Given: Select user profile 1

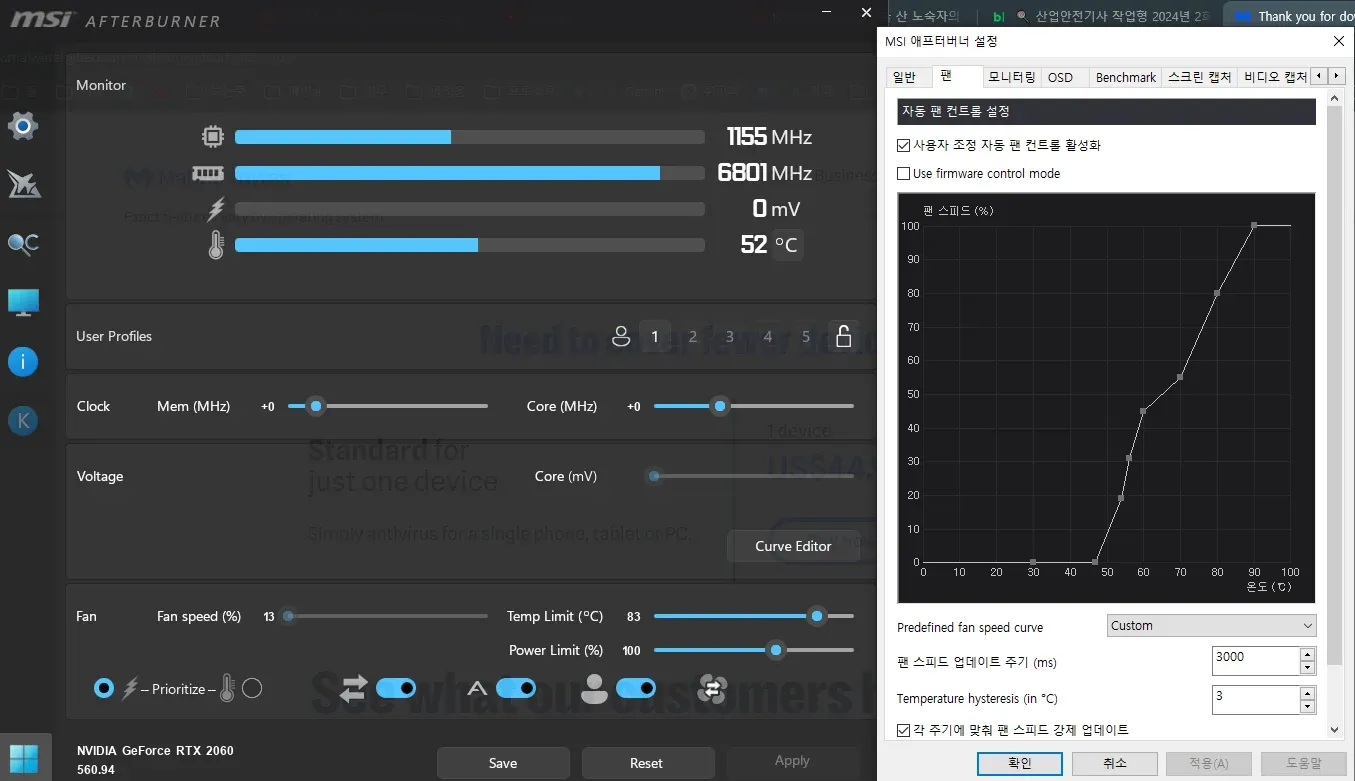Looking at the screenshot, I should (655, 337).
